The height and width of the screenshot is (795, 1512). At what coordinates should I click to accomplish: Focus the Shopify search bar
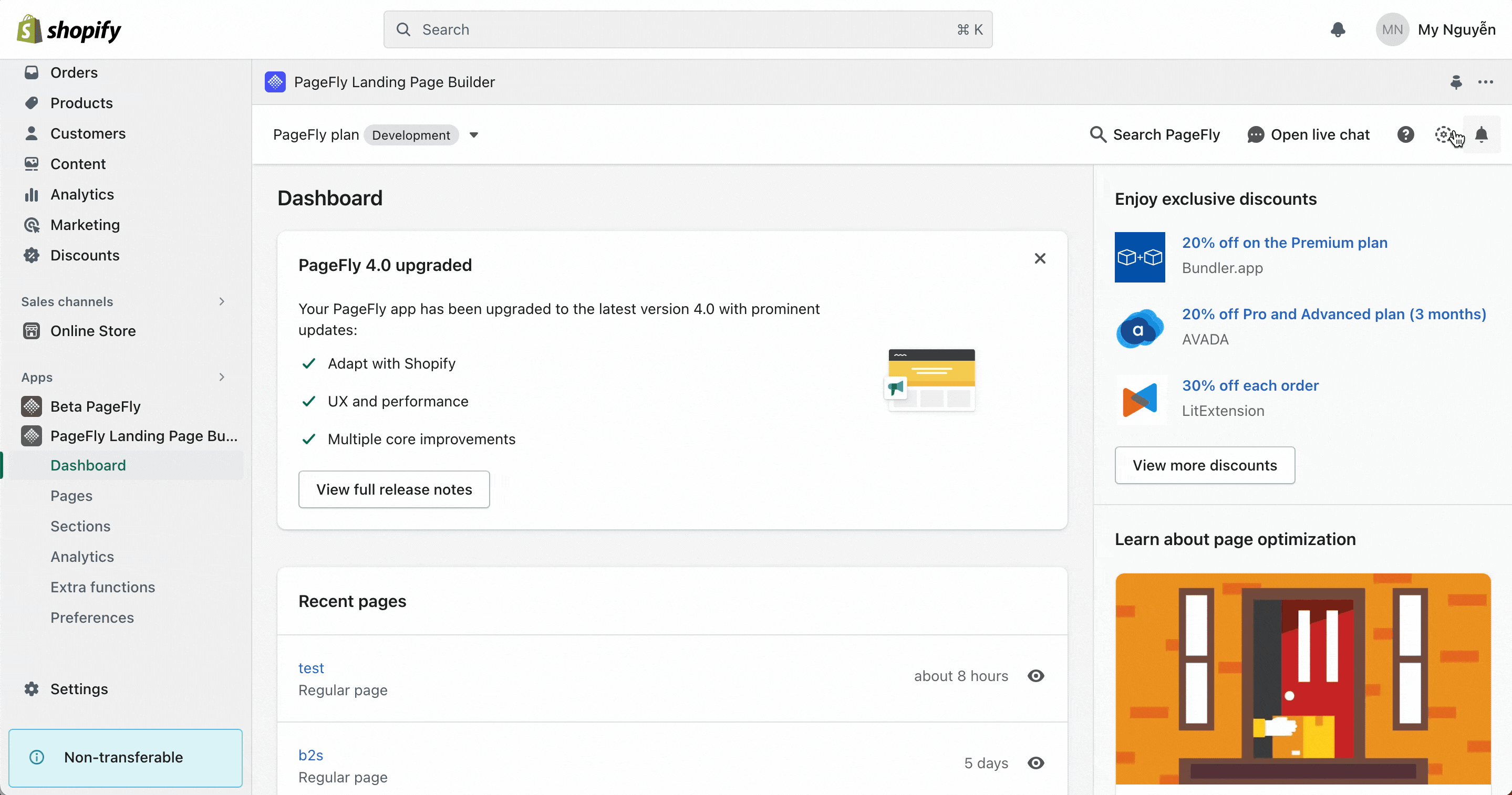point(688,29)
